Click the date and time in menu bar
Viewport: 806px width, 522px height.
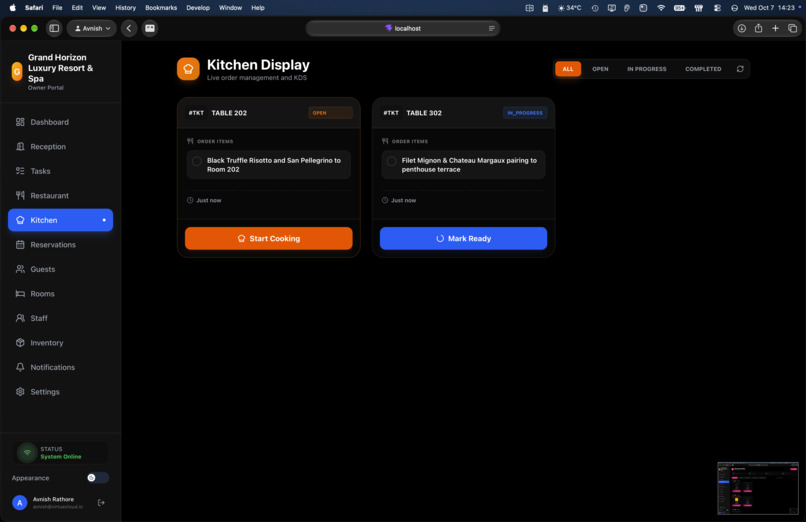769,8
